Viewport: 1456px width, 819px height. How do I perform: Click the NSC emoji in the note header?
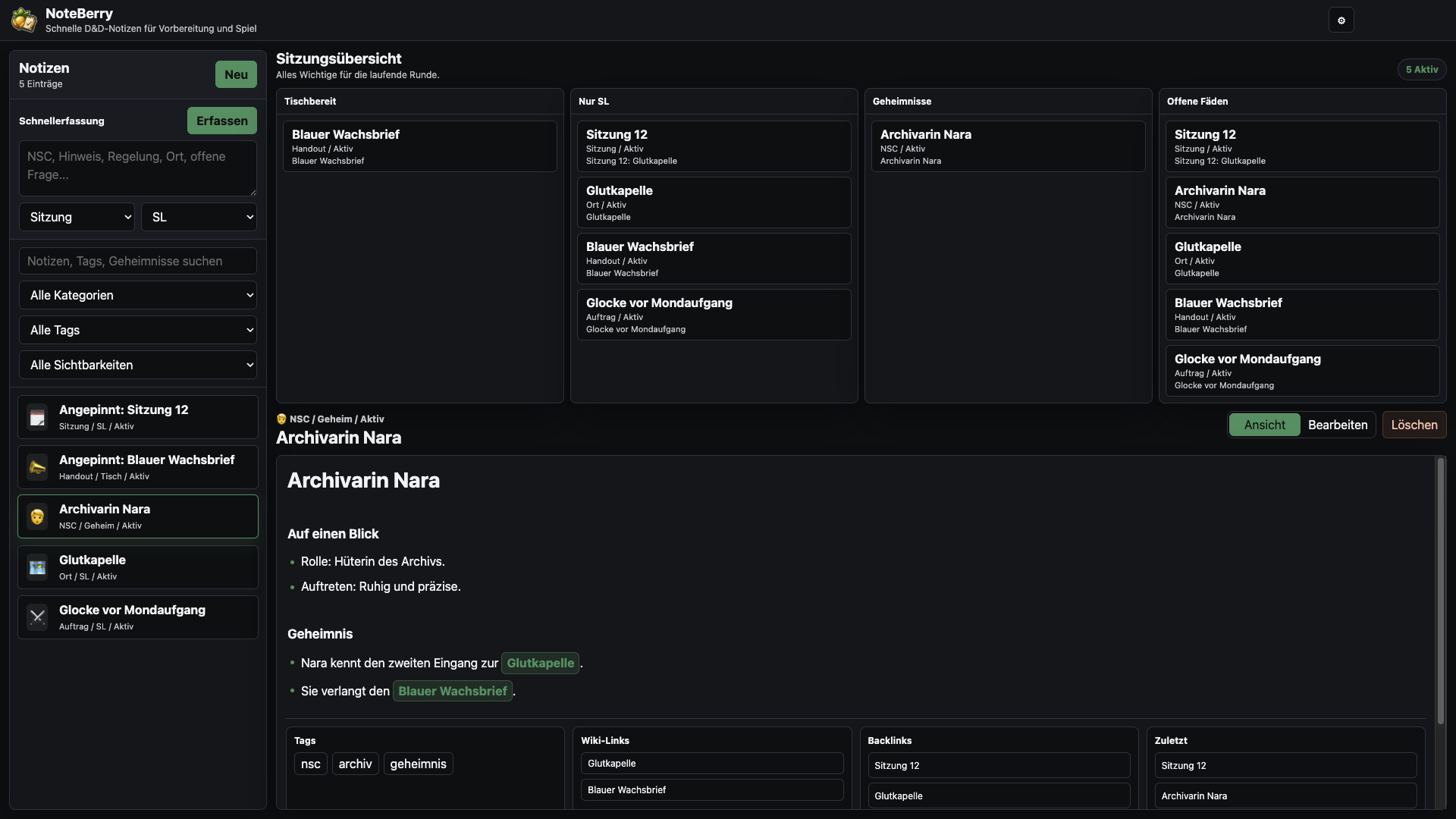click(x=281, y=419)
